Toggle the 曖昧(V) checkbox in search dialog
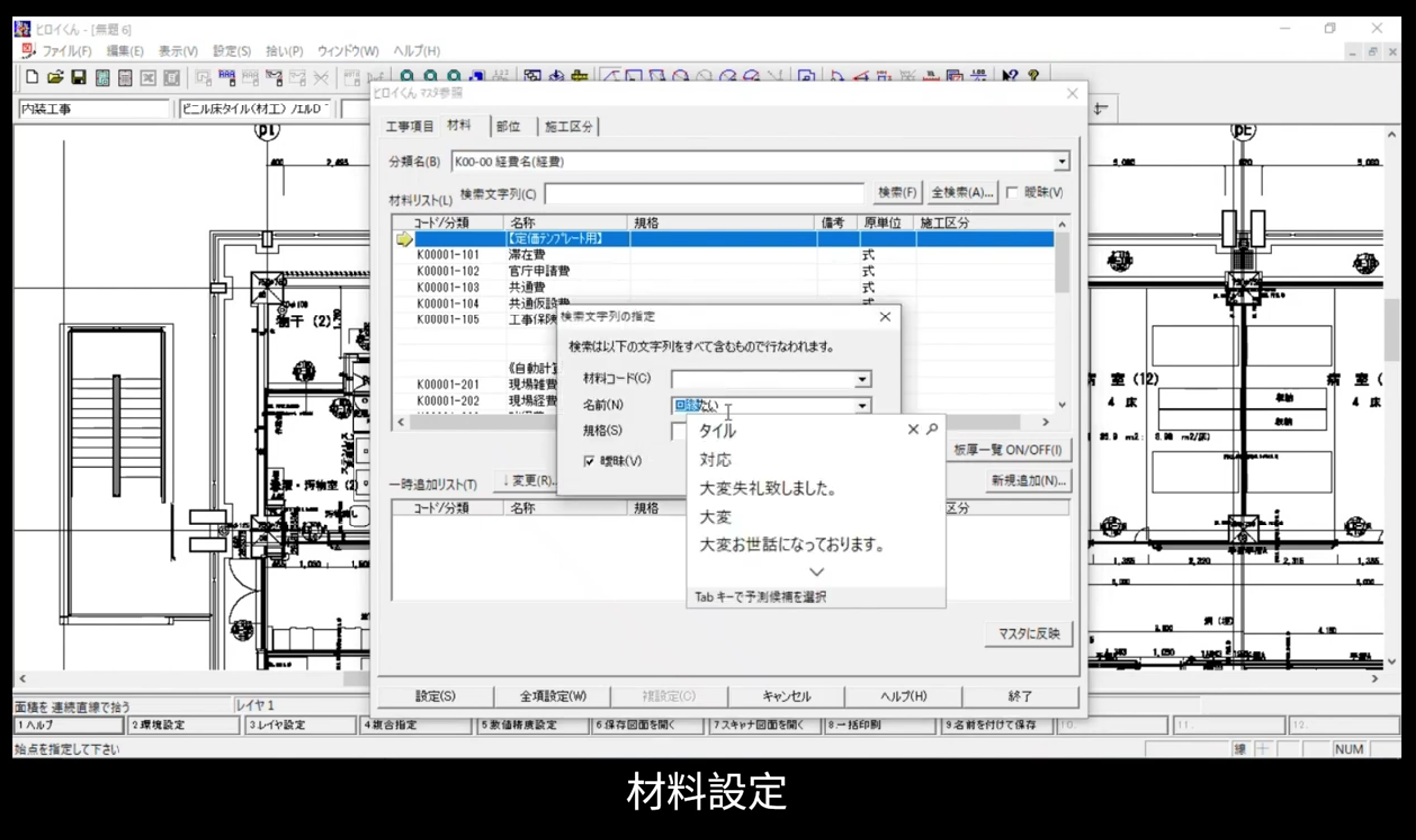 coord(590,461)
